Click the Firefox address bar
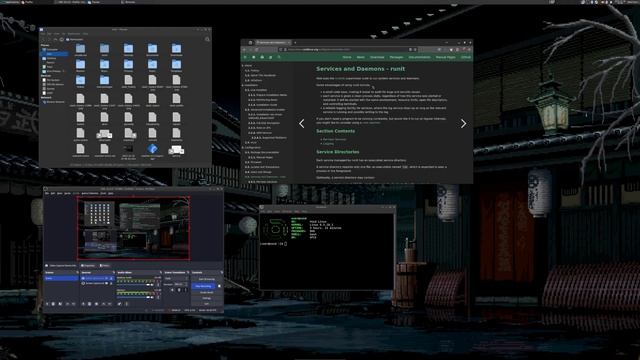 [347, 49]
